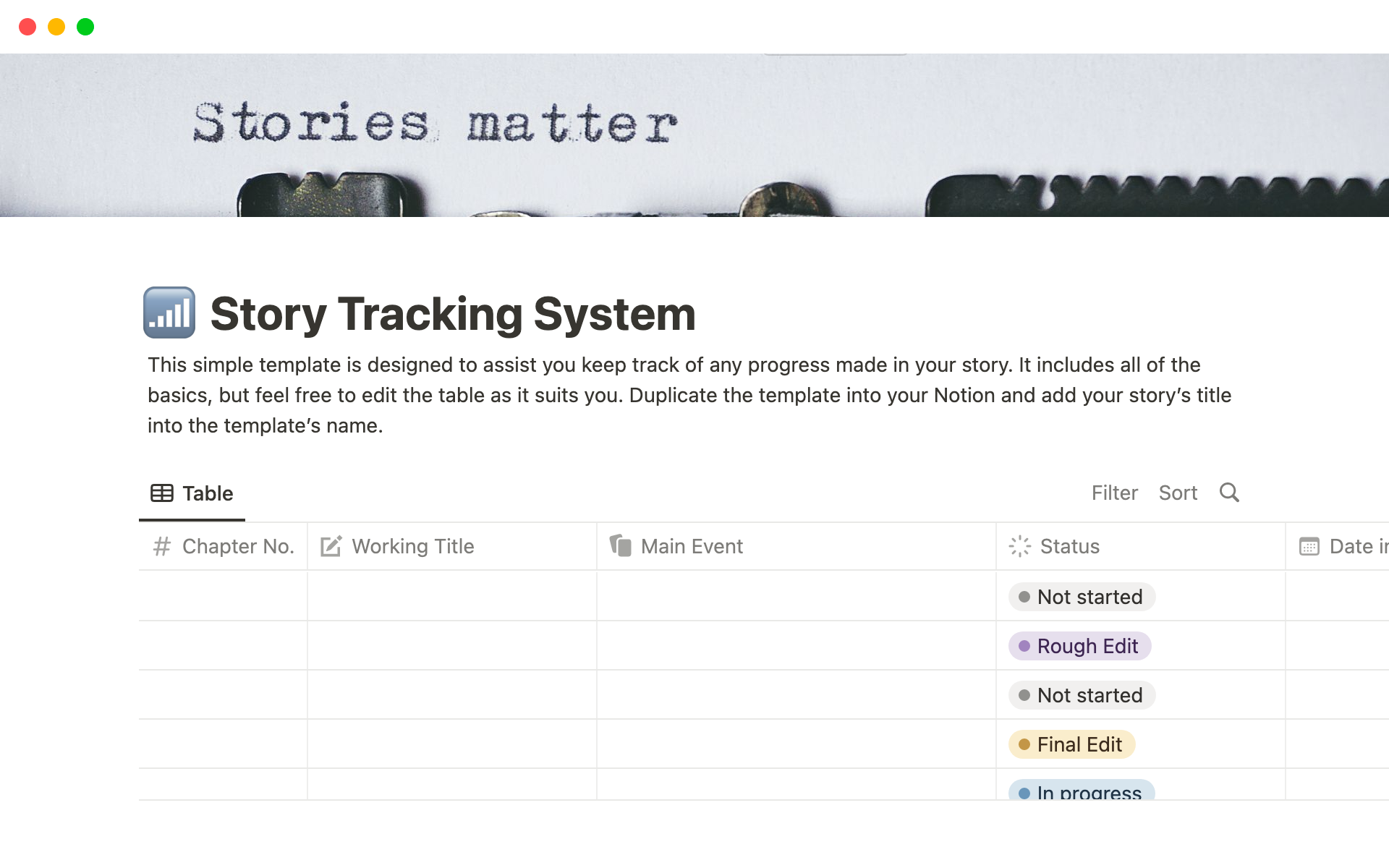Open first row's Not started status

1082,597
